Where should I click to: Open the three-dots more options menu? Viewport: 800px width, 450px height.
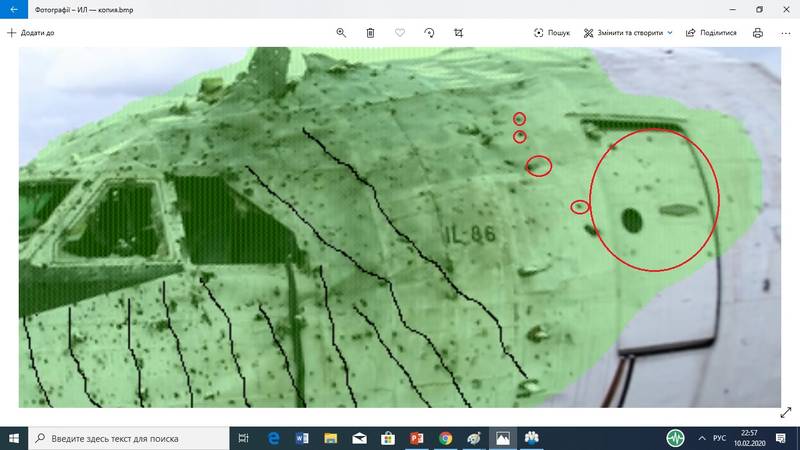click(x=786, y=33)
